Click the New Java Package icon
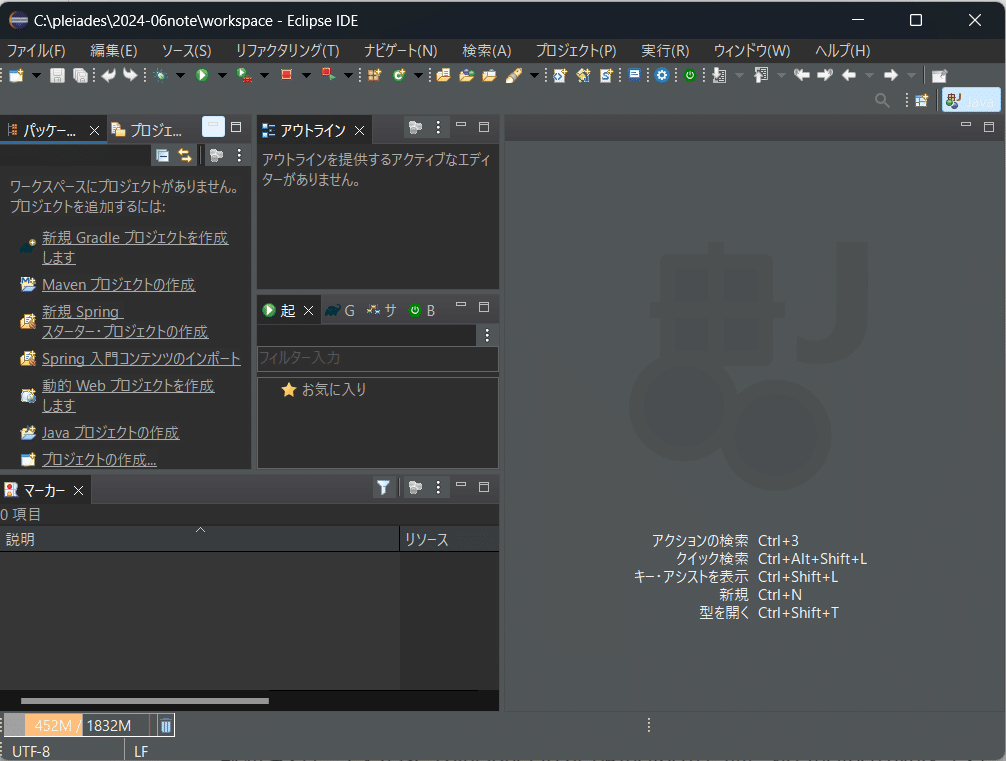This screenshot has height=761, width=1006. (375, 76)
